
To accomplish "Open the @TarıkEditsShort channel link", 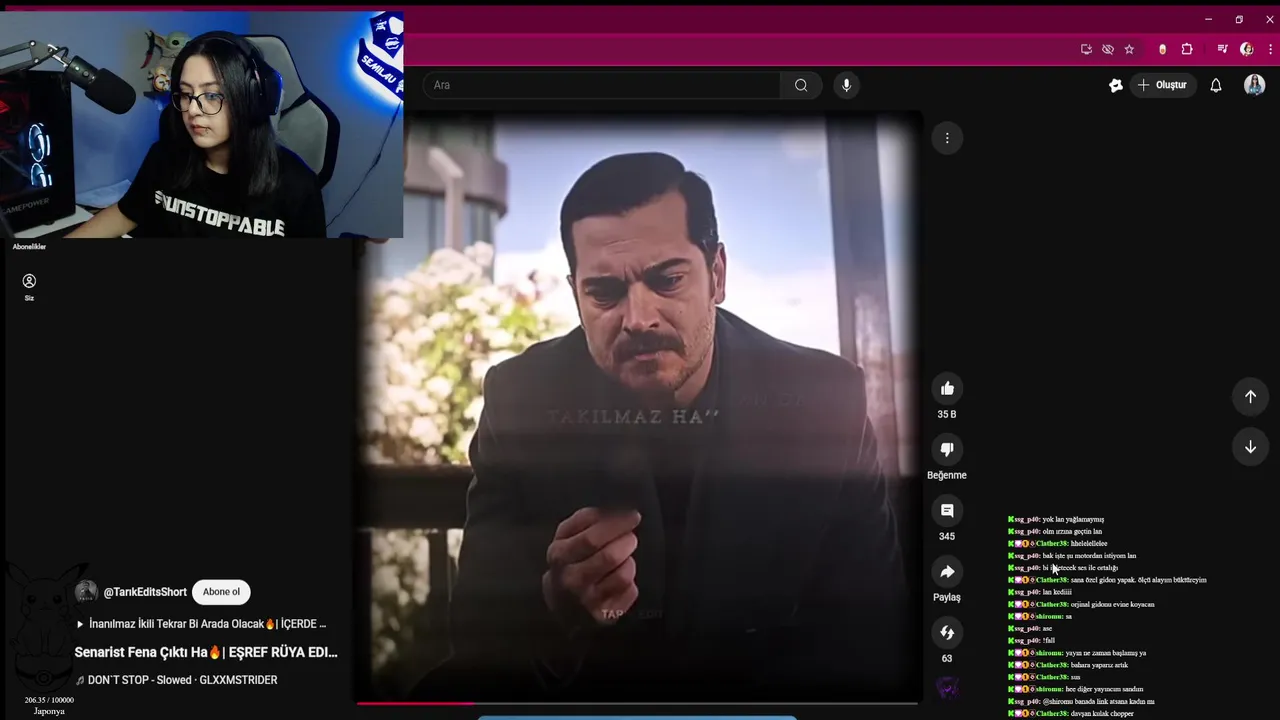I will pyautogui.click(x=145, y=592).
